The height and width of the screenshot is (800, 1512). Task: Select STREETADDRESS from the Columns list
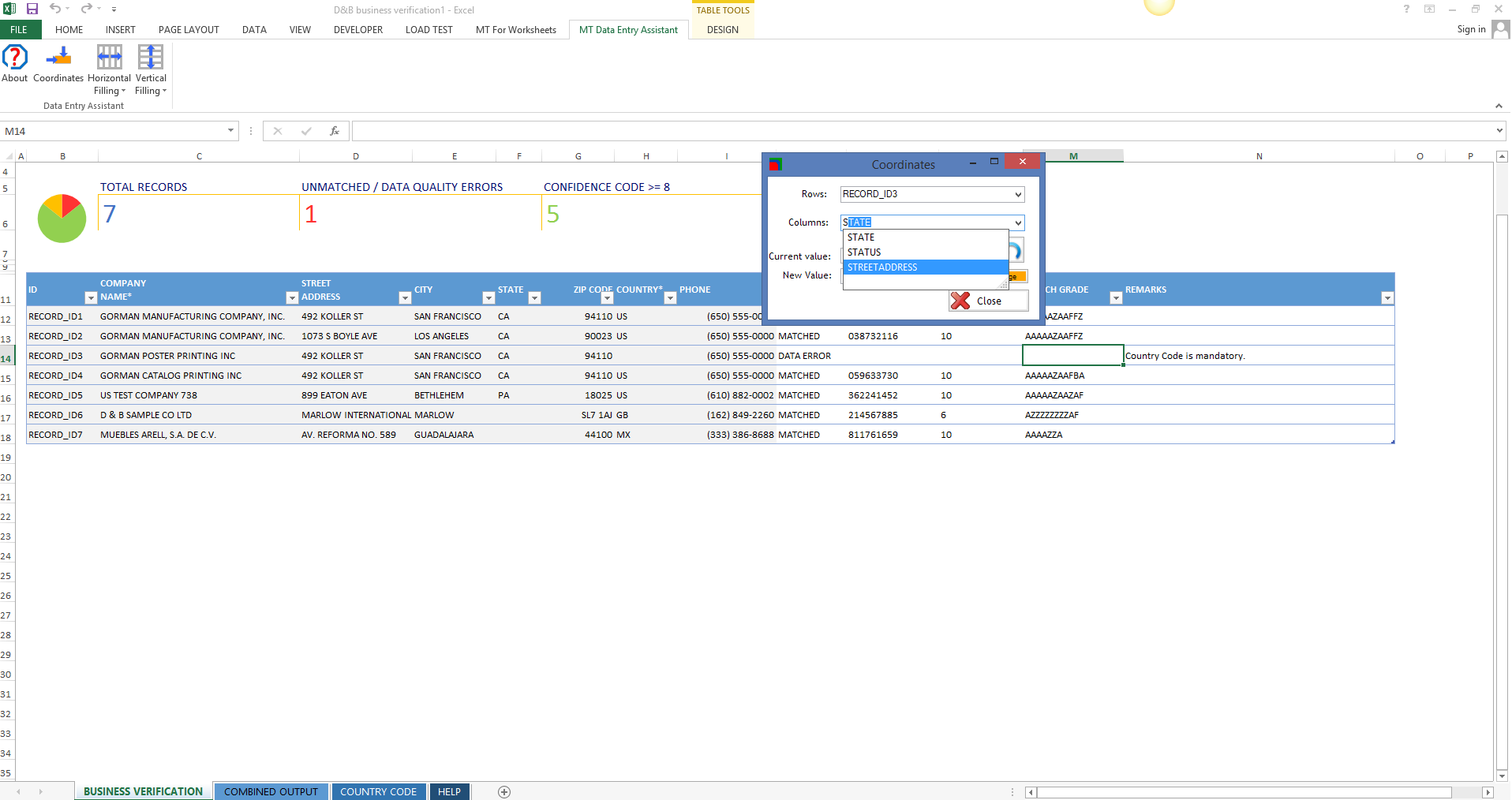[x=926, y=267]
